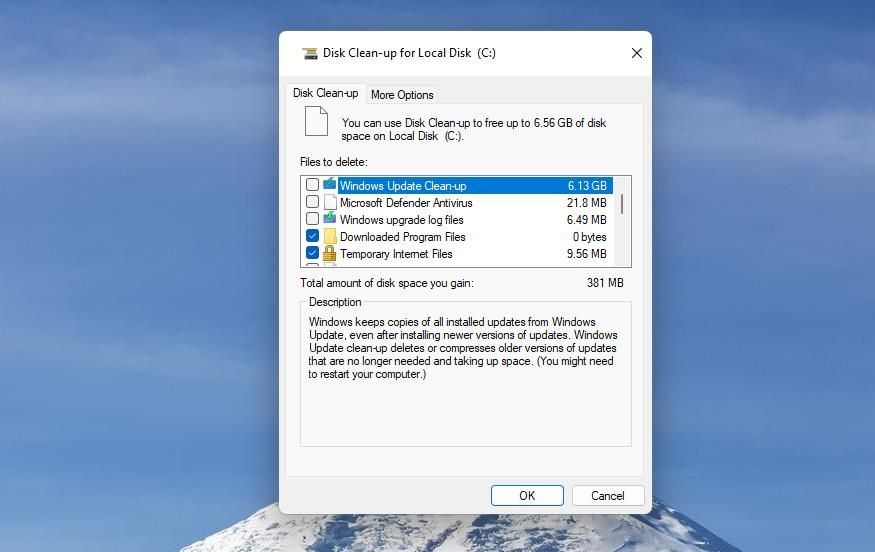
Task: Click the Microsoft Defender Antivirus file icon
Action: pyautogui.click(x=330, y=202)
